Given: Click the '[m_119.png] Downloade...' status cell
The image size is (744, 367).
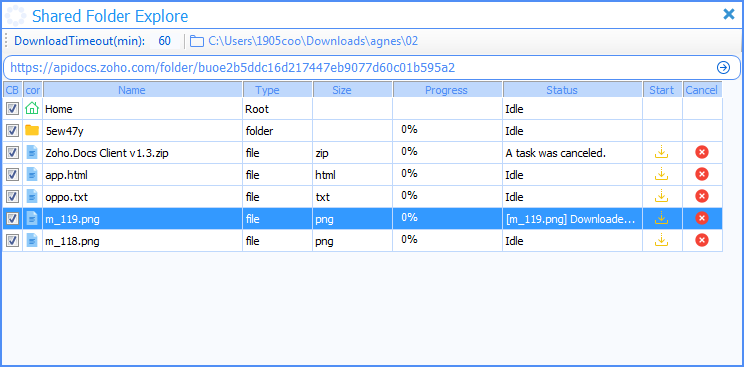Looking at the screenshot, I should click(x=573, y=218).
